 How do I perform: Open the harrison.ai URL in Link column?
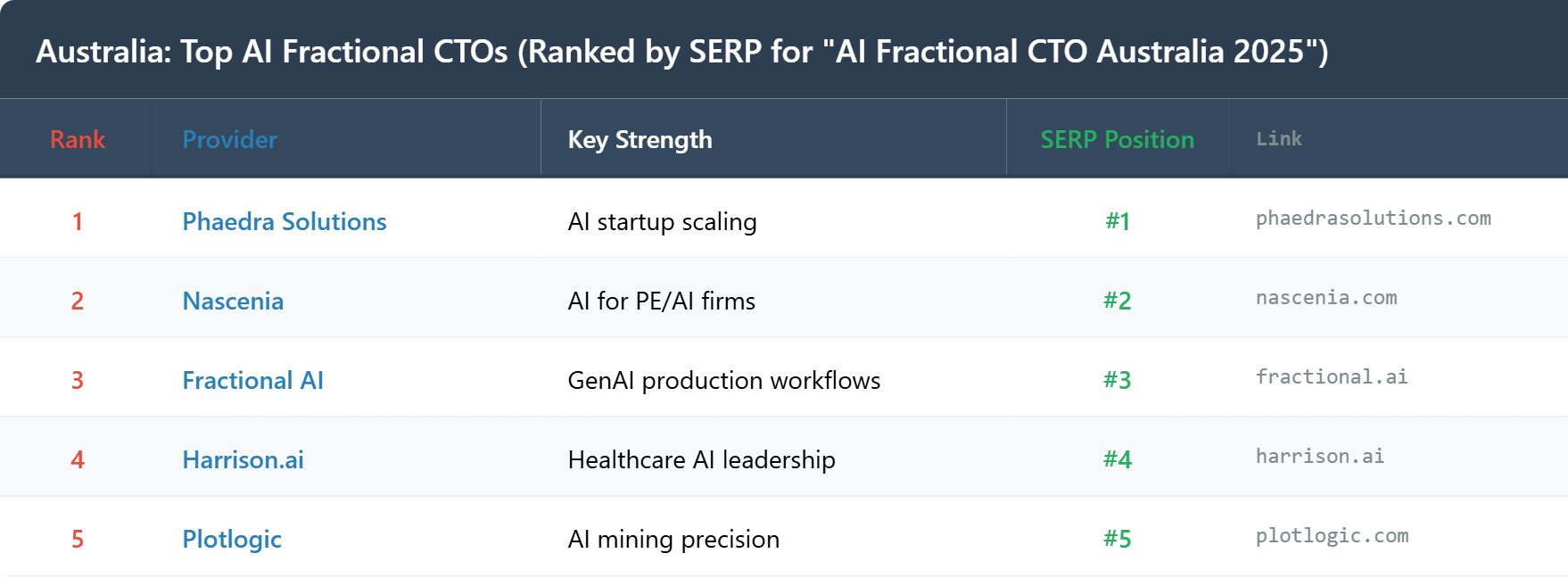[1320, 457]
